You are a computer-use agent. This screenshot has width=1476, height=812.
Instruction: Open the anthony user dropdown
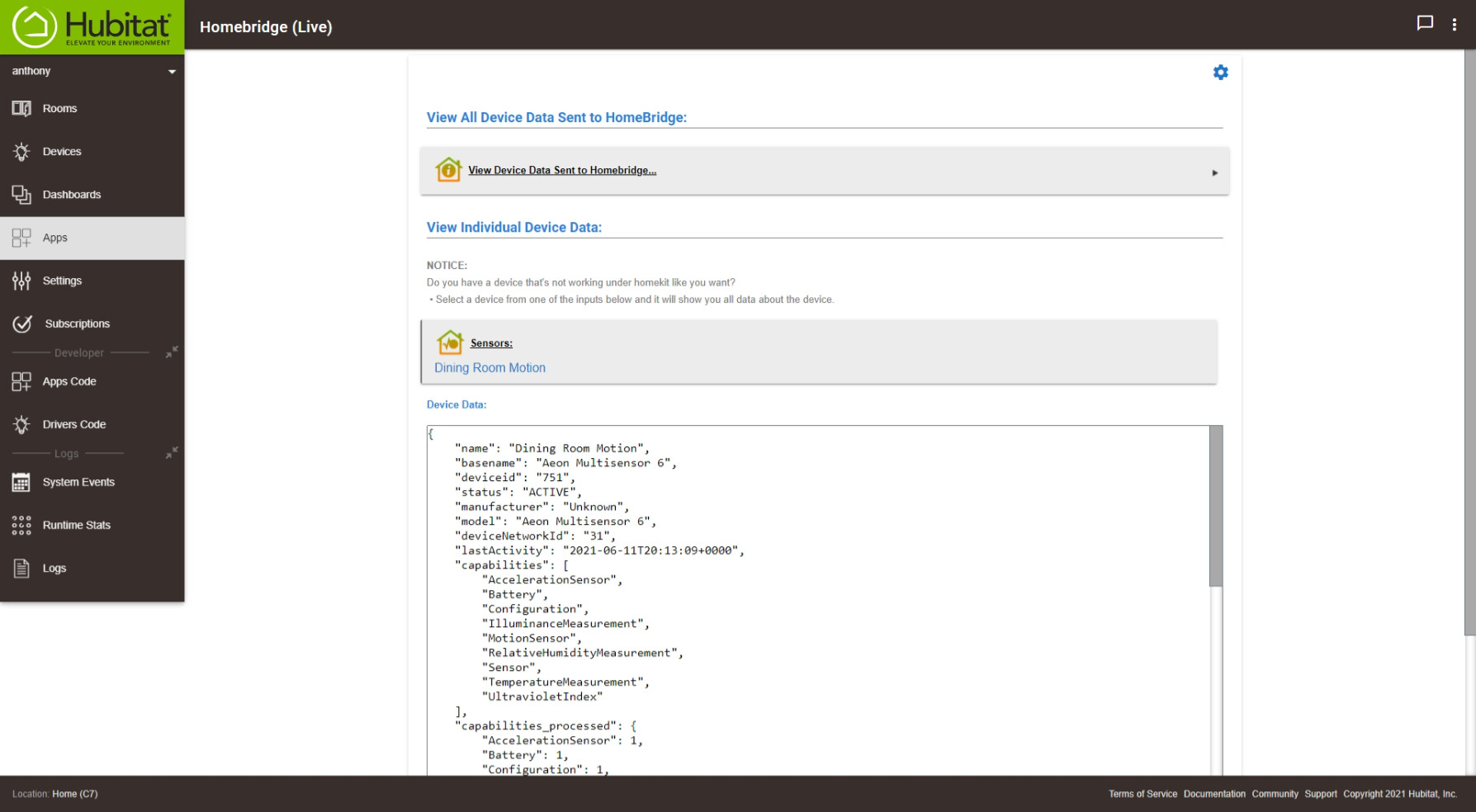(x=92, y=71)
